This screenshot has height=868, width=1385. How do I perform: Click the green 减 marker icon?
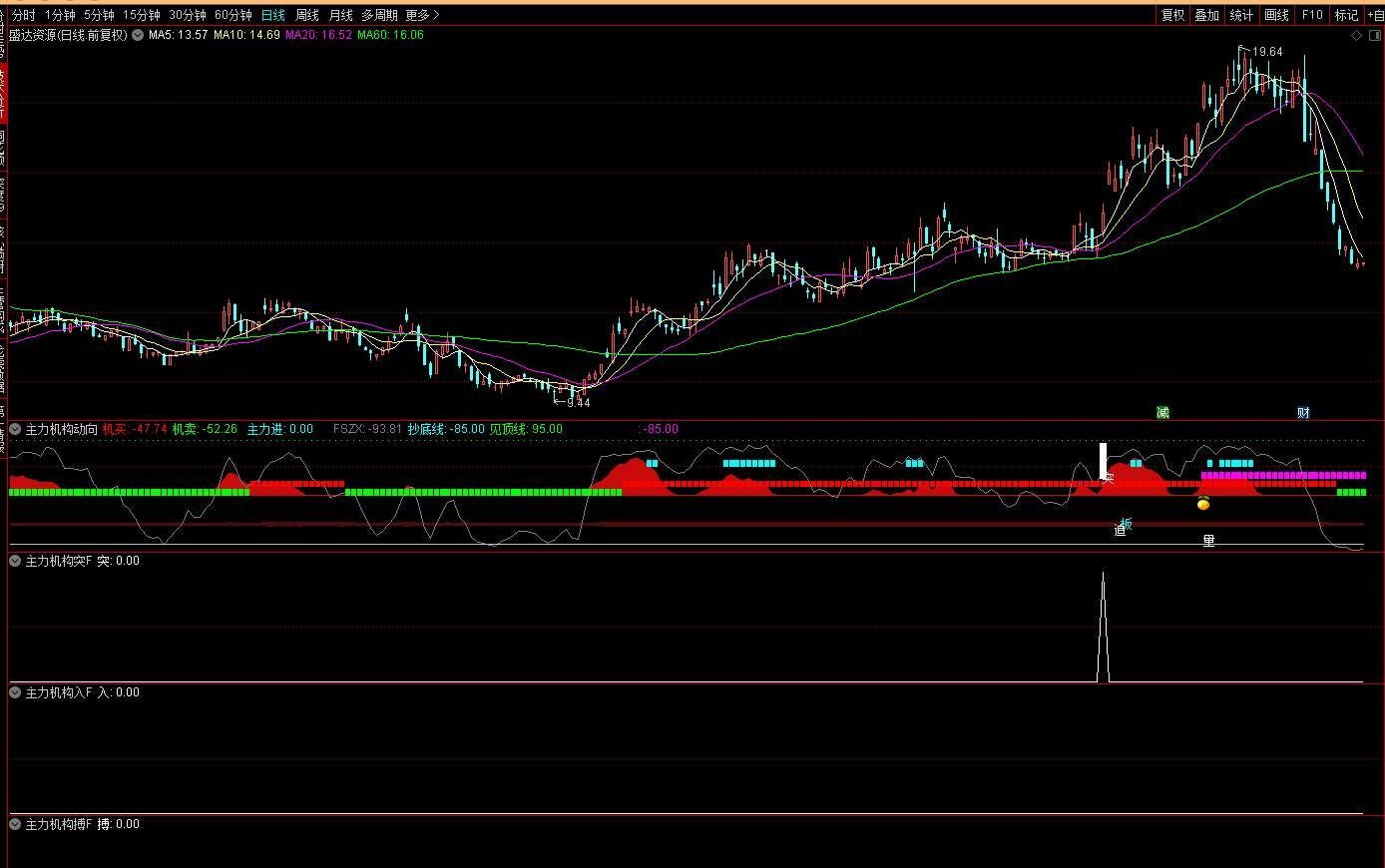pyautogui.click(x=1162, y=412)
